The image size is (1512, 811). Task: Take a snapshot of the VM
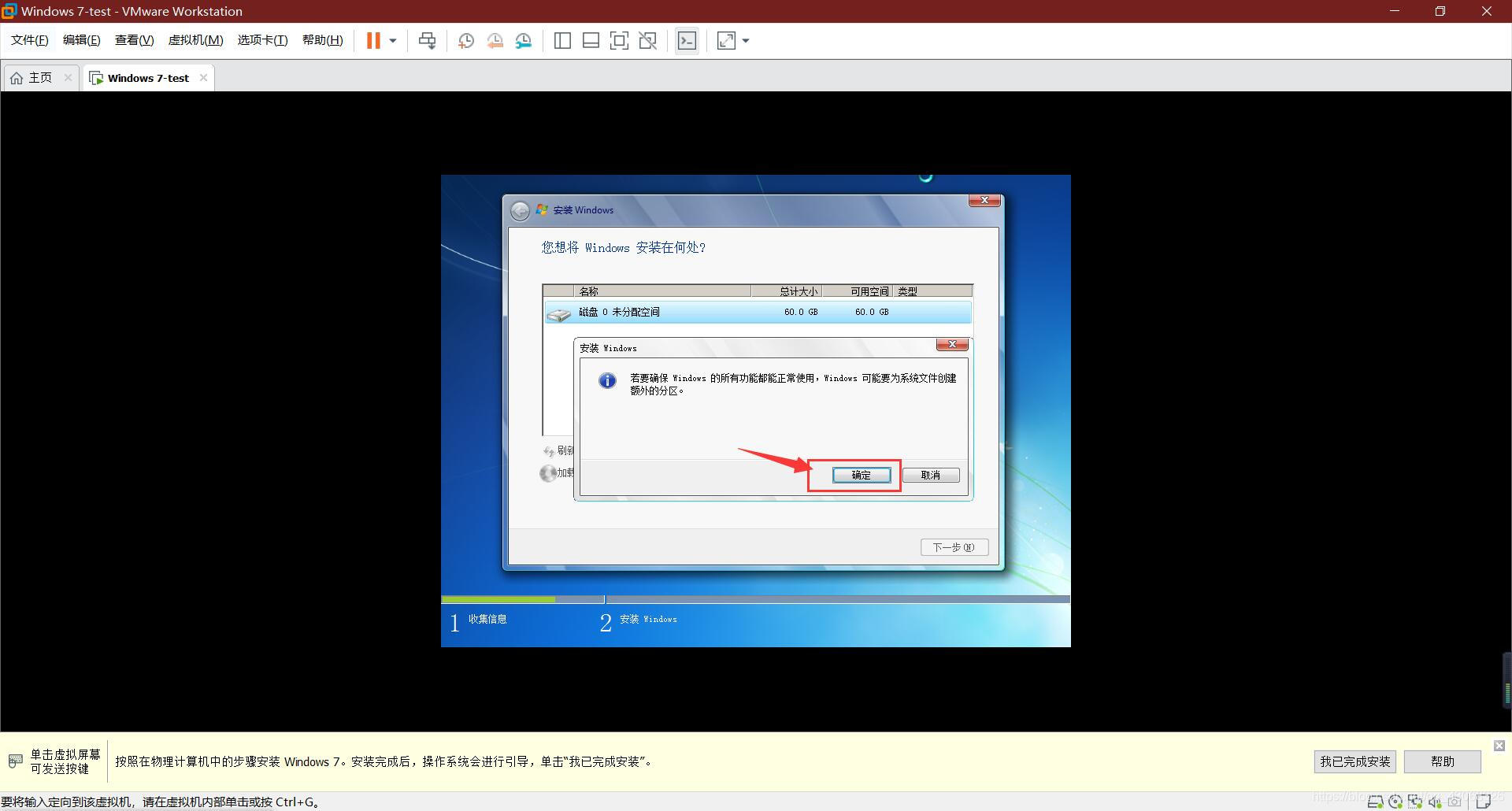(x=466, y=41)
